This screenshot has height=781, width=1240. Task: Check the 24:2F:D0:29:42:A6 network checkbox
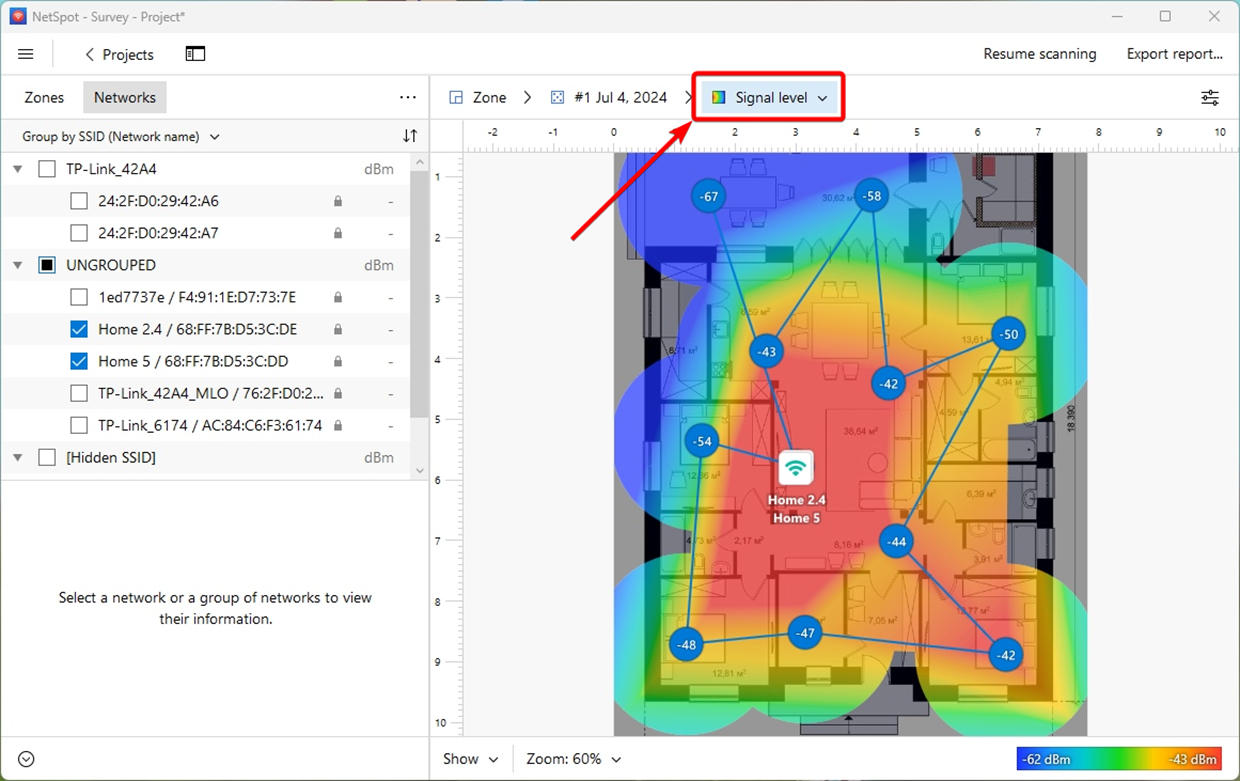[79, 200]
